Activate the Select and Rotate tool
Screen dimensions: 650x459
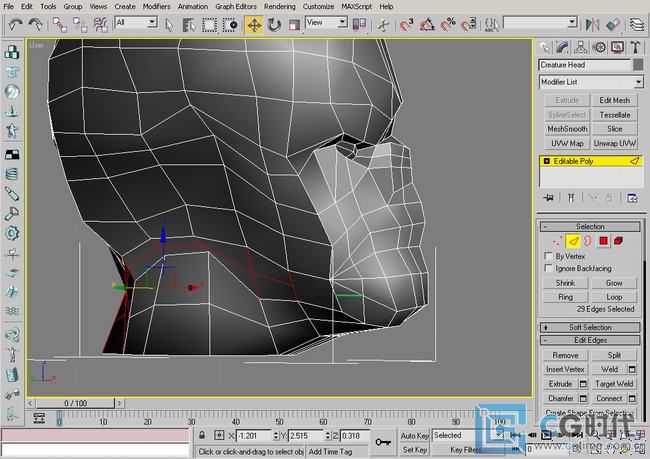click(274, 25)
